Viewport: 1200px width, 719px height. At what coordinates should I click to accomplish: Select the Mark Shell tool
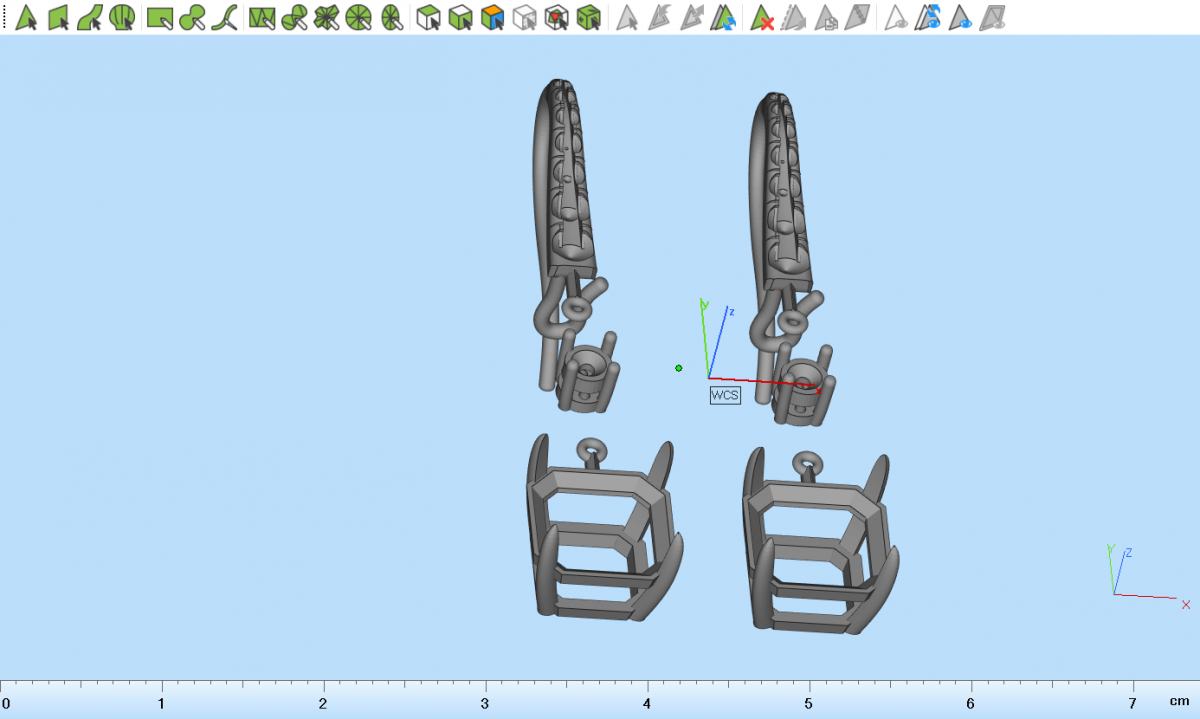click(122, 17)
